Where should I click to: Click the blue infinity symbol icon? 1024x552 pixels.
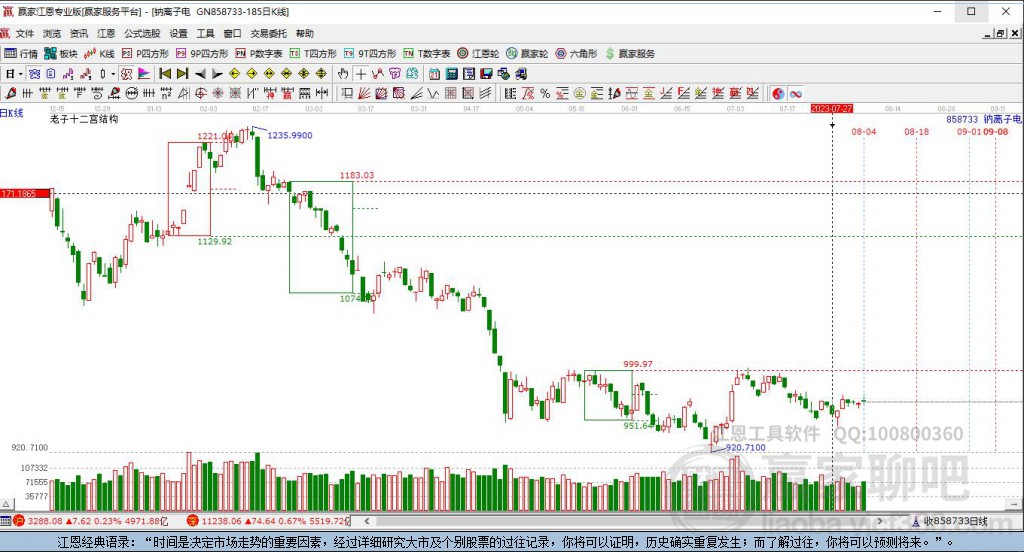[795, 93]
